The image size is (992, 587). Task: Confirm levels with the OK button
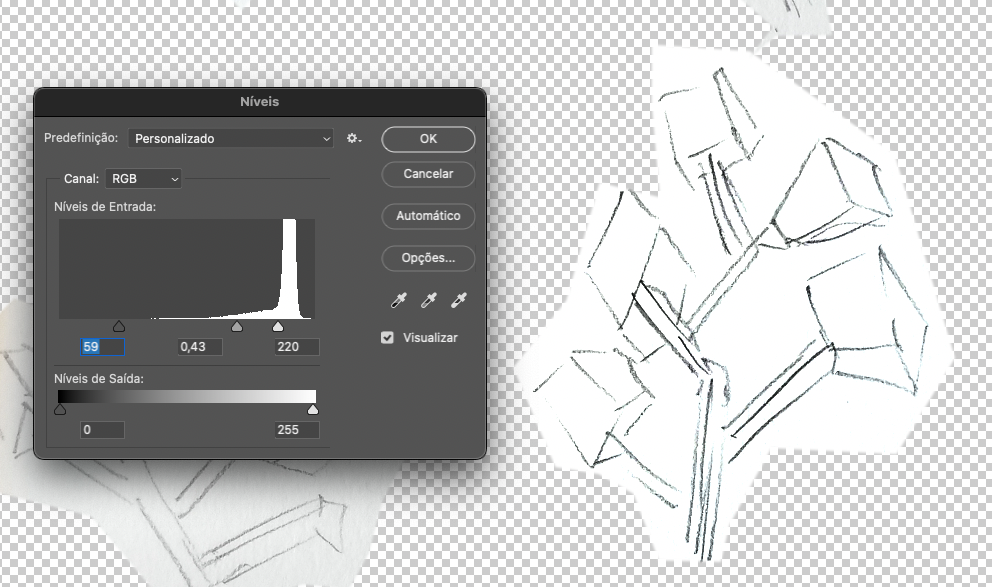(428, 139)
